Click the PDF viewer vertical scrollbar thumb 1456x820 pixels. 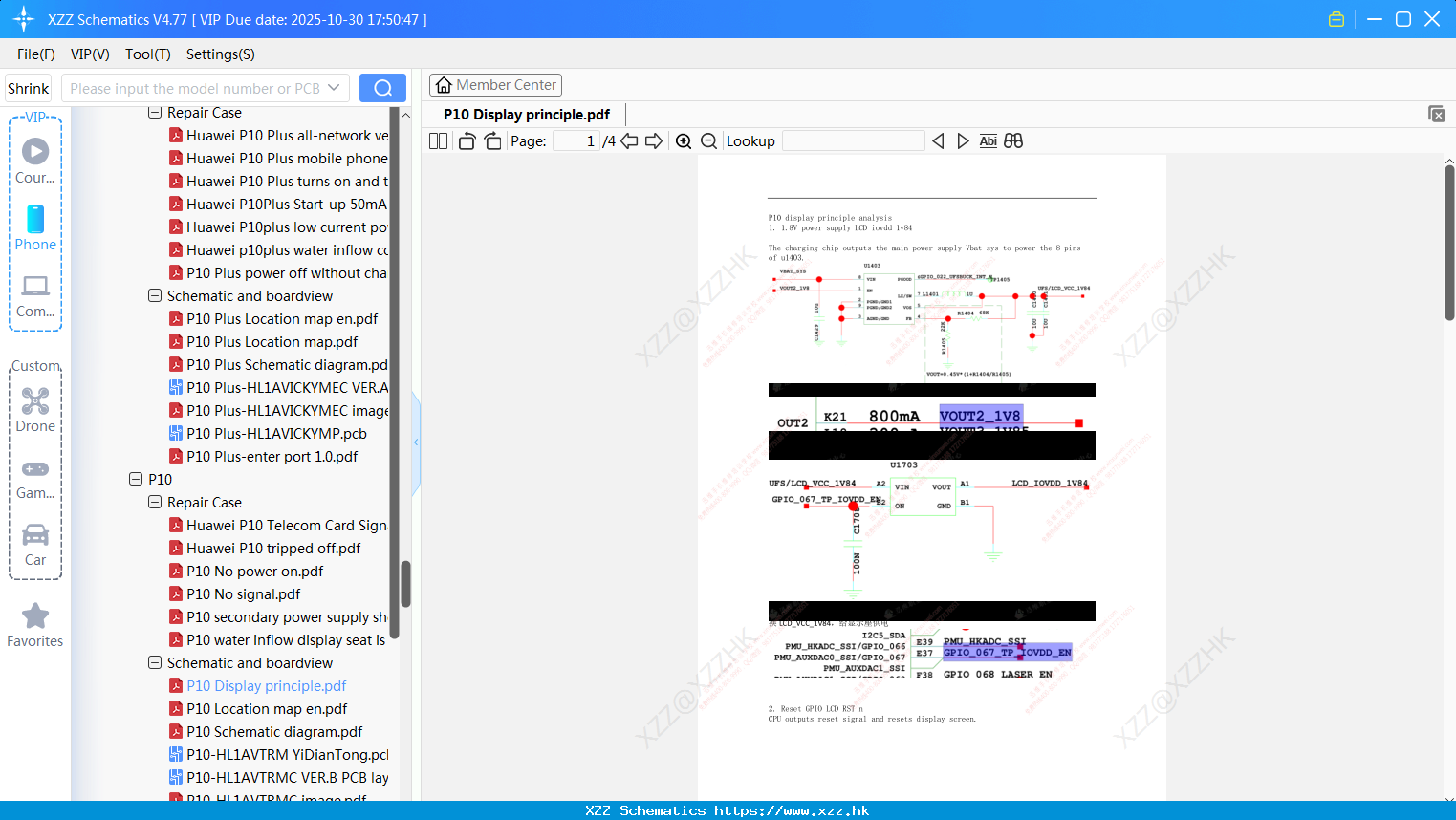click(1449, 243)
